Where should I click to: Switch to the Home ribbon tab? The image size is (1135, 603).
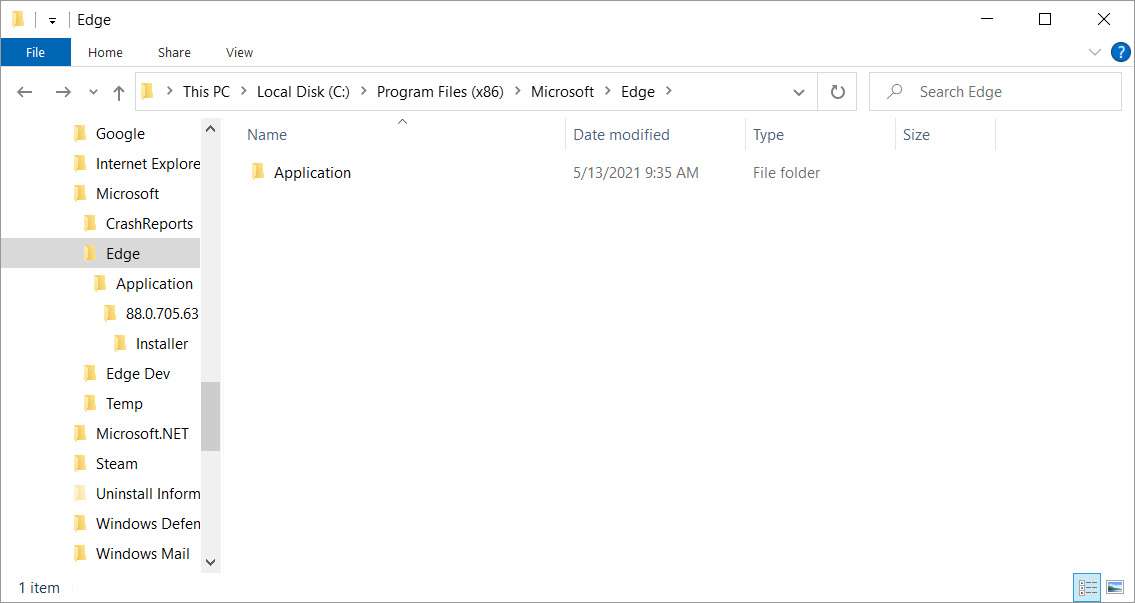click(105, 52)
